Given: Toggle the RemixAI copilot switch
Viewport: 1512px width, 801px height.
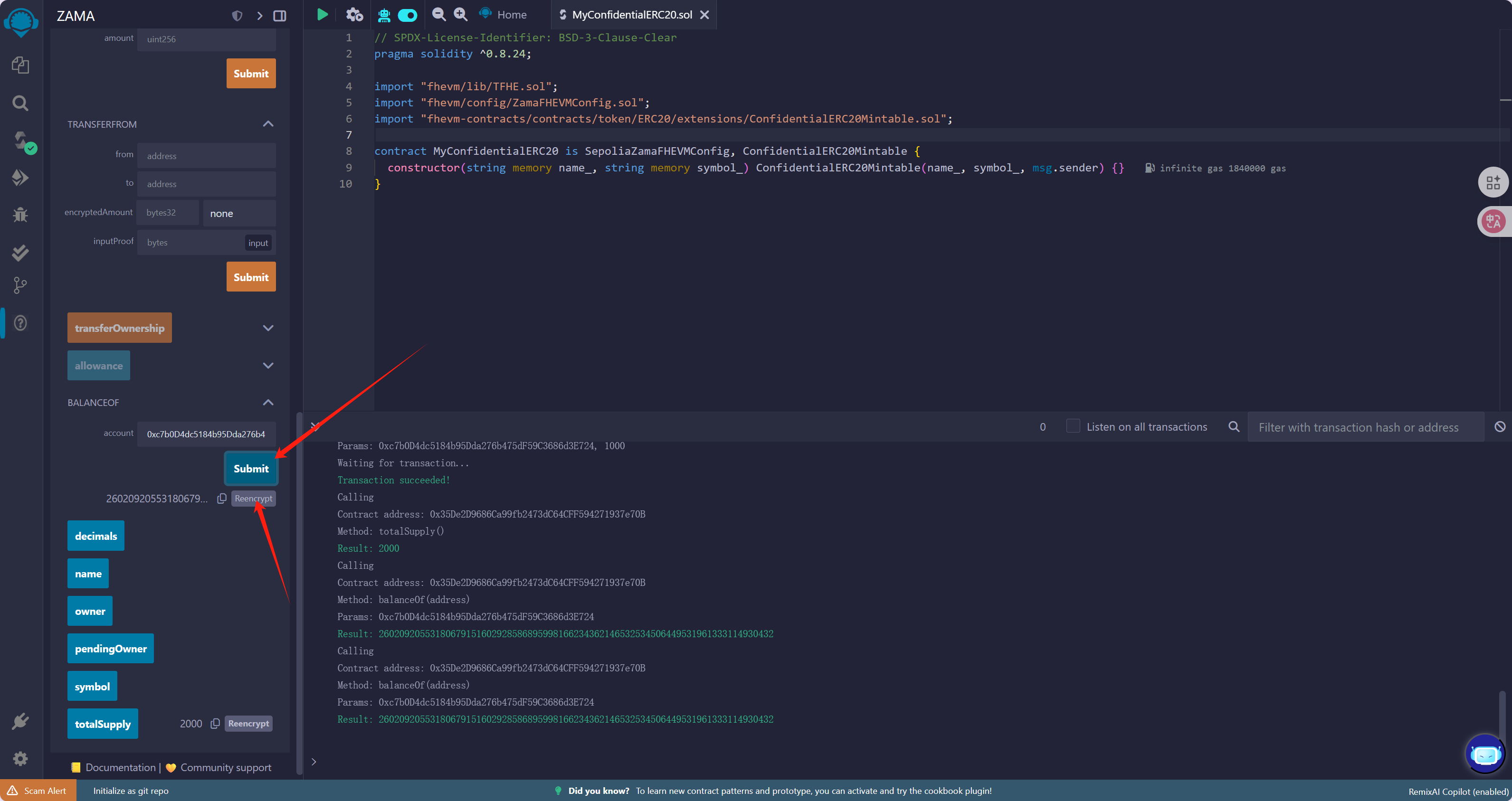Looking at the screenshot, I should 408,15.
